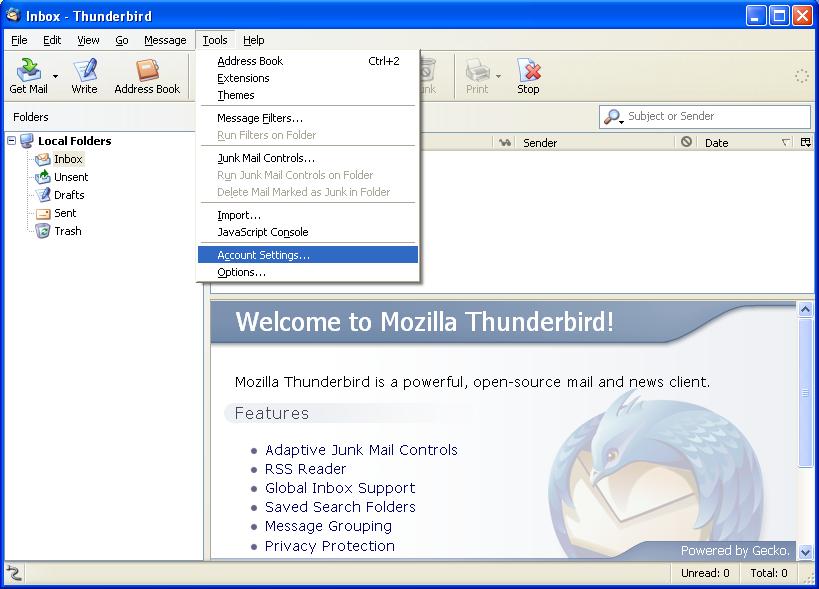Sort messages by Sender column

point(596,143)
